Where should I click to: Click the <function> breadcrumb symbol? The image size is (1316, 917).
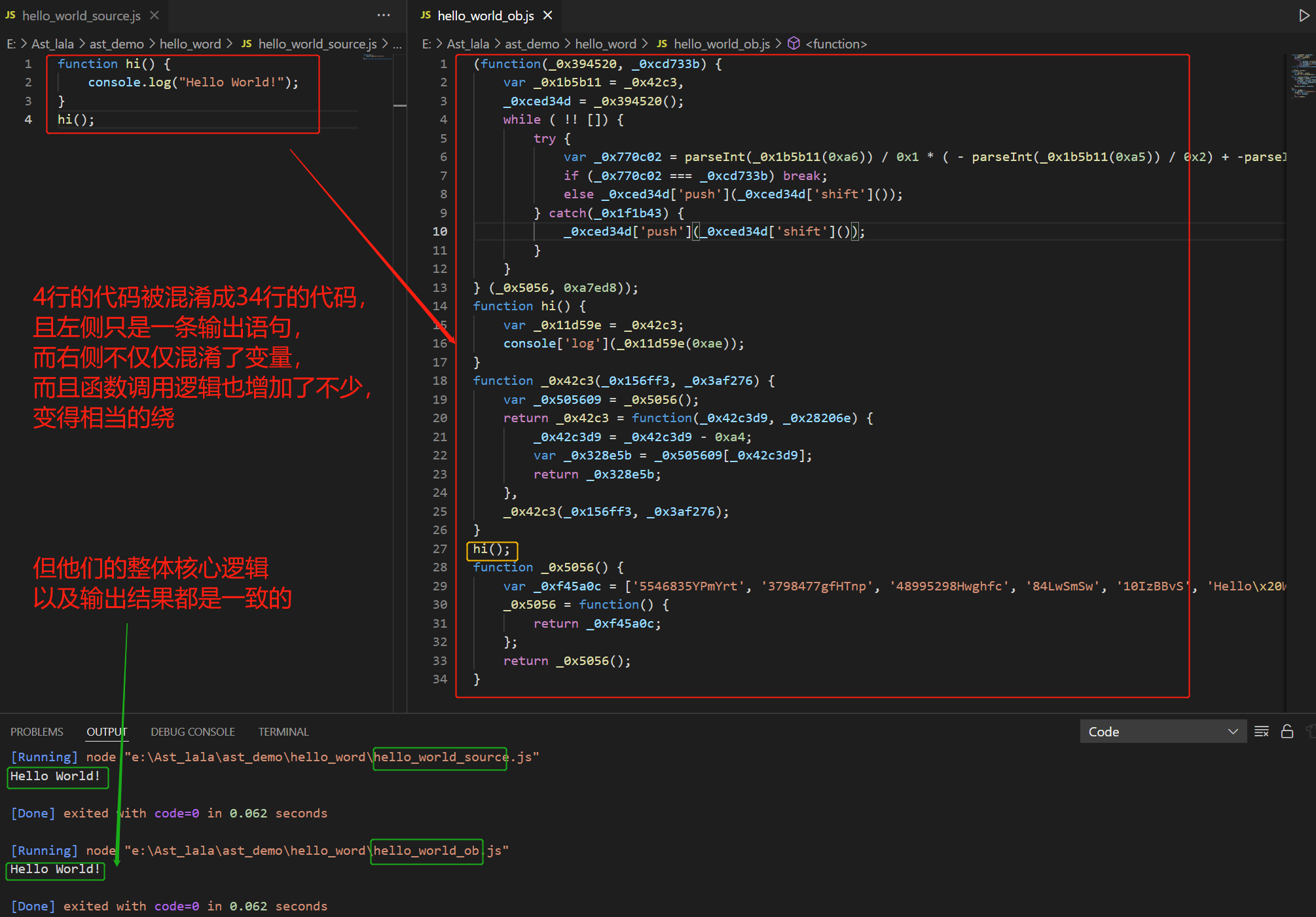[836, 44]
